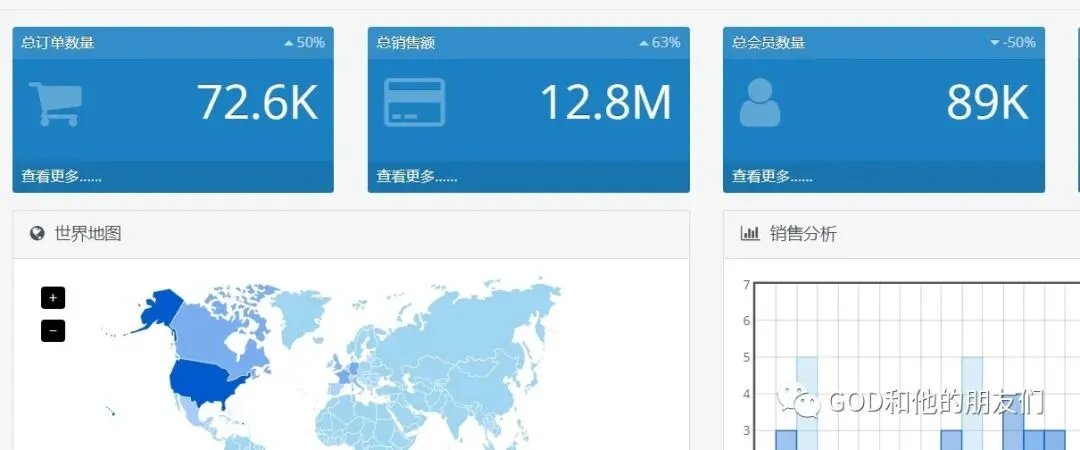Open 查看更多 link under 总销售额

point(417,176)
